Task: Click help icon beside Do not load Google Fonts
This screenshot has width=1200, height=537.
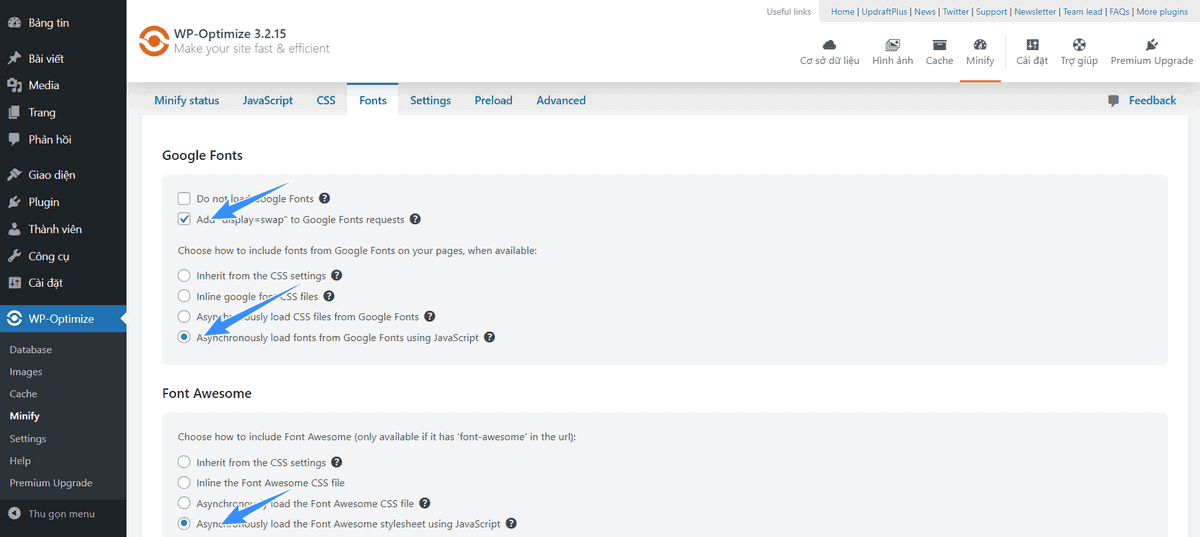Action: 324,199
